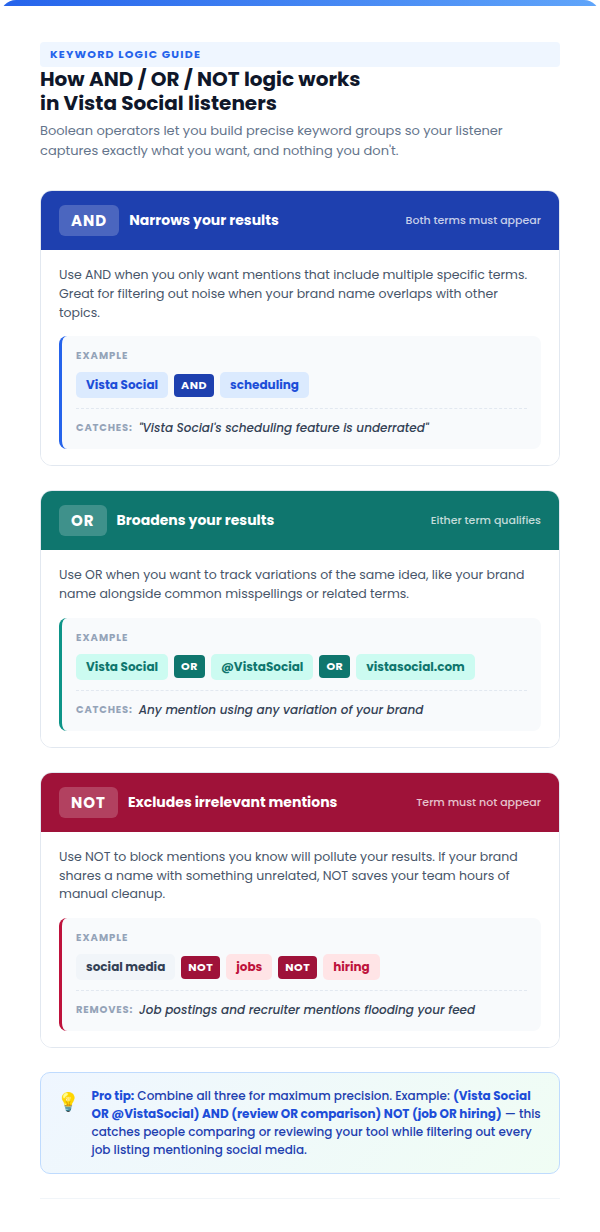Select the '@VistaSocial' keyword chip
The width and height of the screenshot is (600, 1232).
[262, 667]
